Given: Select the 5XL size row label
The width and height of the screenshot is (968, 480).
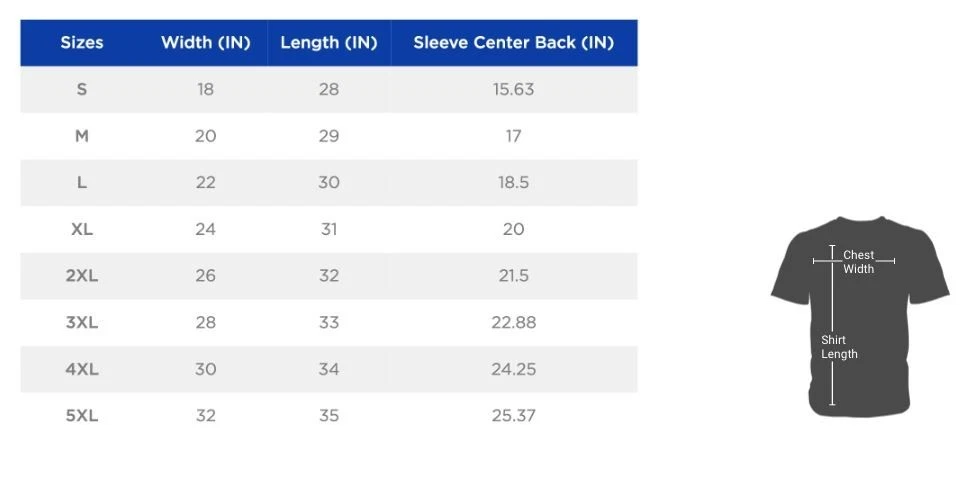Looking at the screenshot, I should click(x=82, y=415).
